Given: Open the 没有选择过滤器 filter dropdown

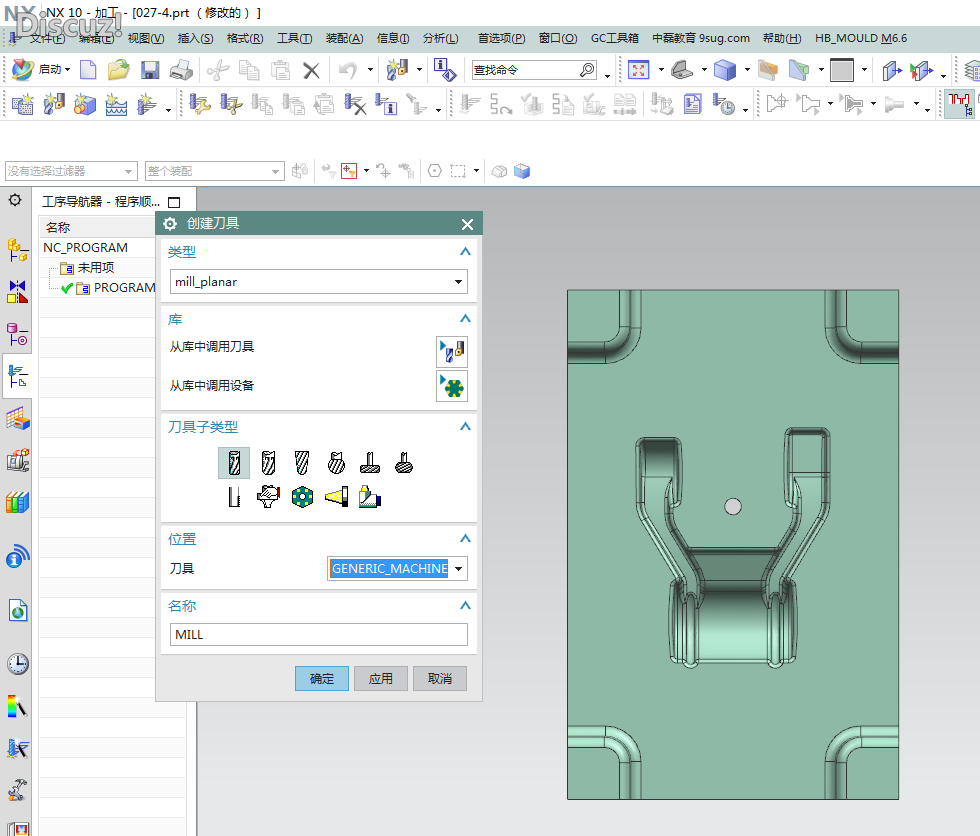Looking at the screenshot, I should coord(71,171).
